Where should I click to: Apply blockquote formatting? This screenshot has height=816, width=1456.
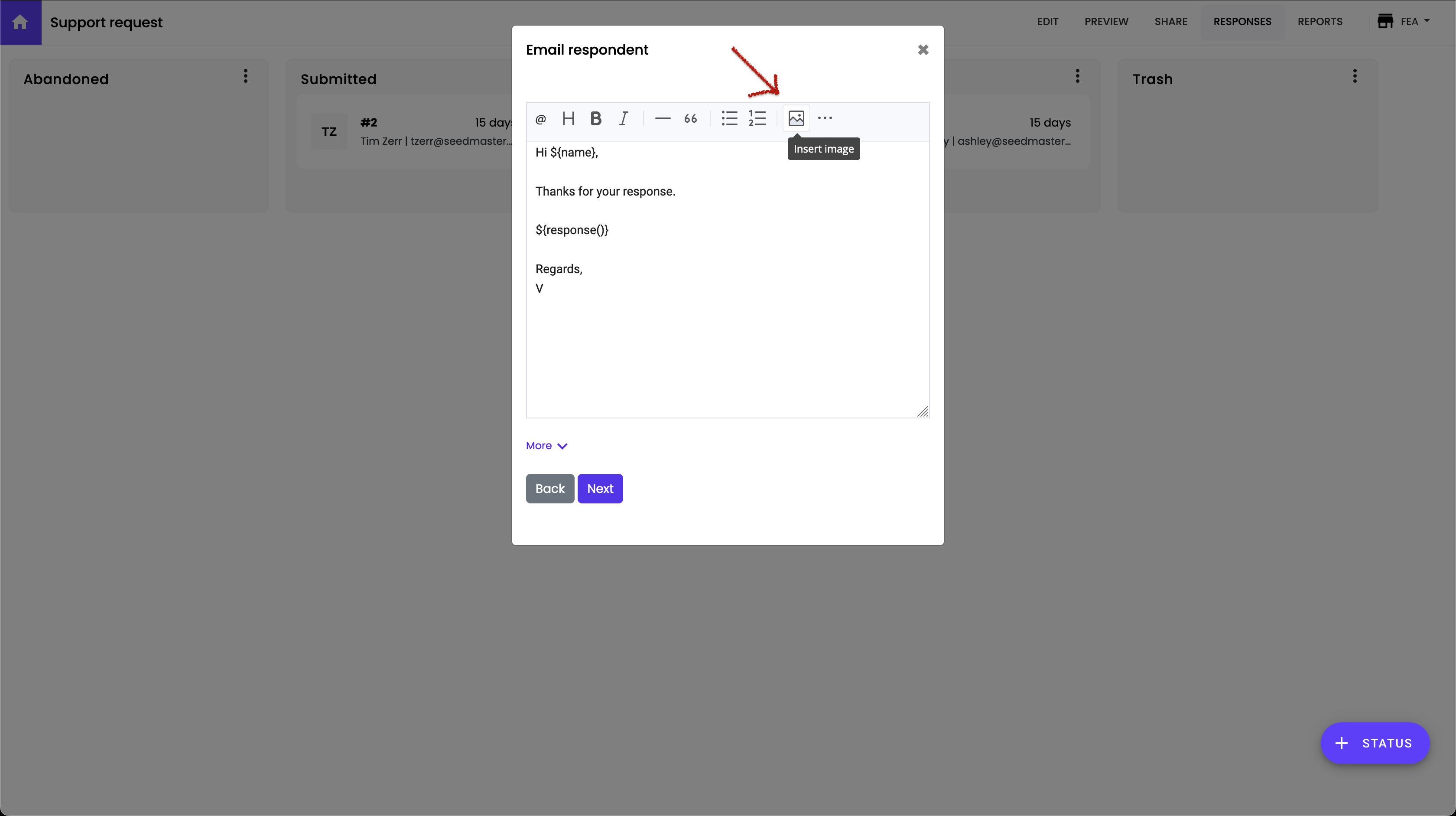pyautogui.click(x=690, y=119)
